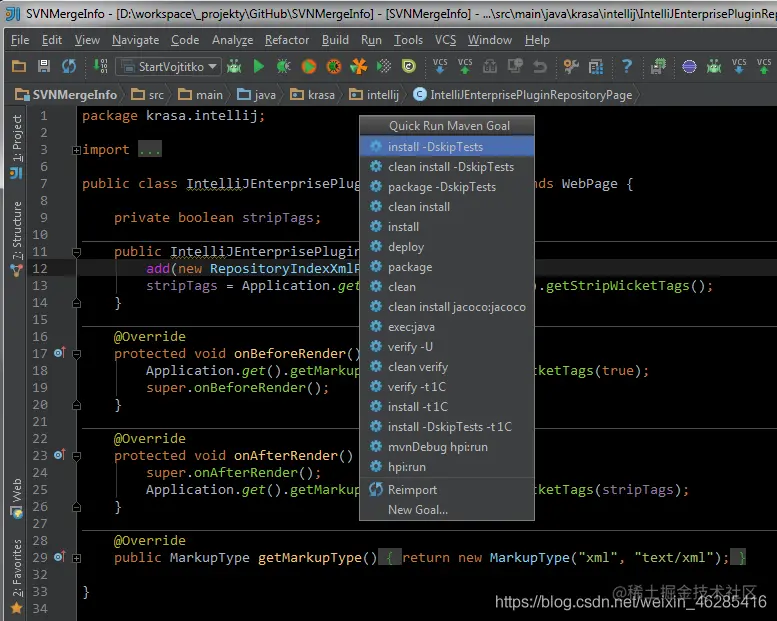The image size is (777, 621).
Task: Expand the getMarkupType method at line 29
Action: pyautogui.click(x=76, y=558)
